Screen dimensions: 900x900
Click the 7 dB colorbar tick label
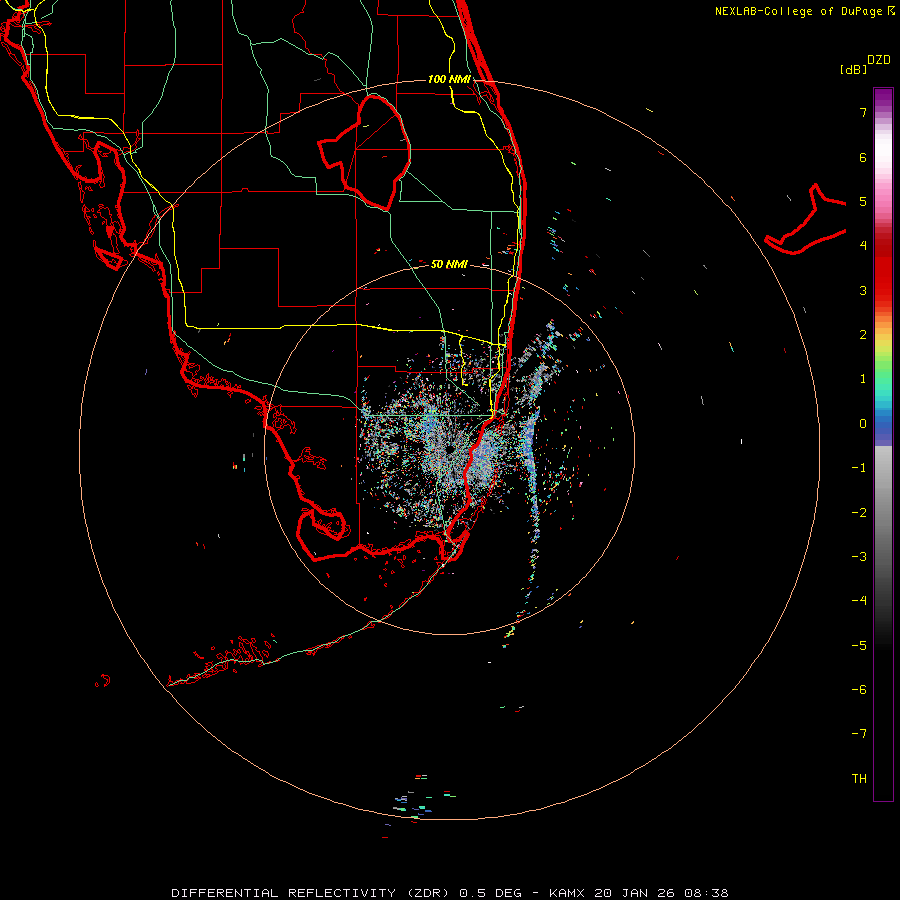863,112
